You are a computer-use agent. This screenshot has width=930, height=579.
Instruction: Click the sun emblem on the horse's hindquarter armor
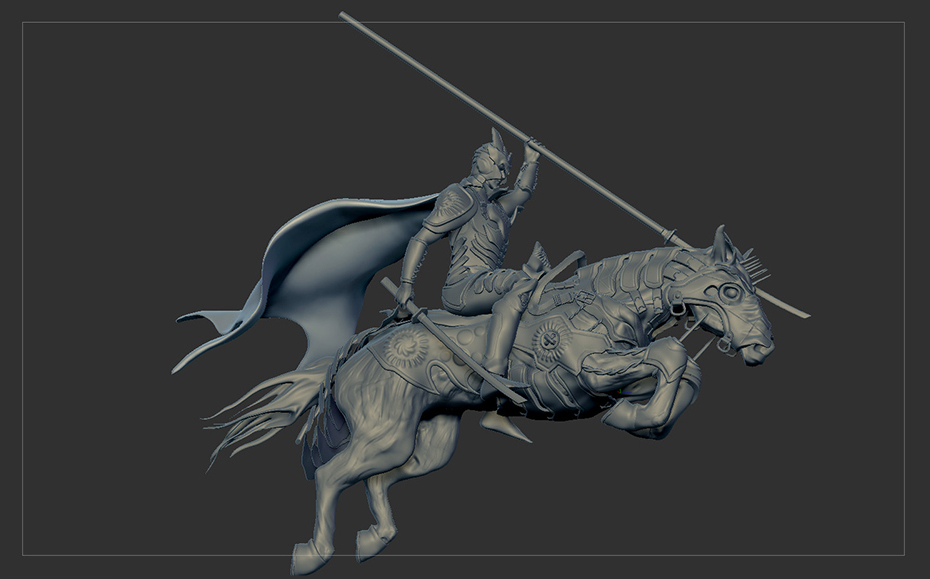410,350
